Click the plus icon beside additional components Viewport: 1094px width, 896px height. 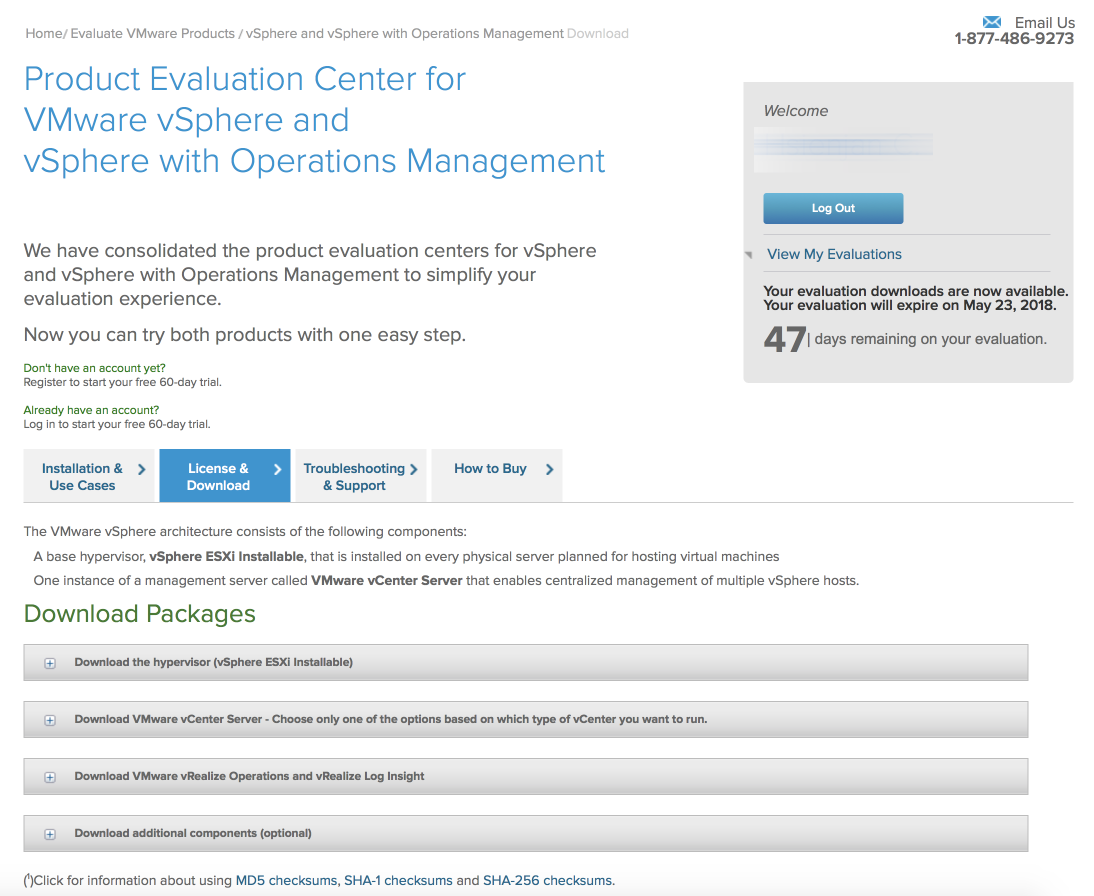pos(50,834)
